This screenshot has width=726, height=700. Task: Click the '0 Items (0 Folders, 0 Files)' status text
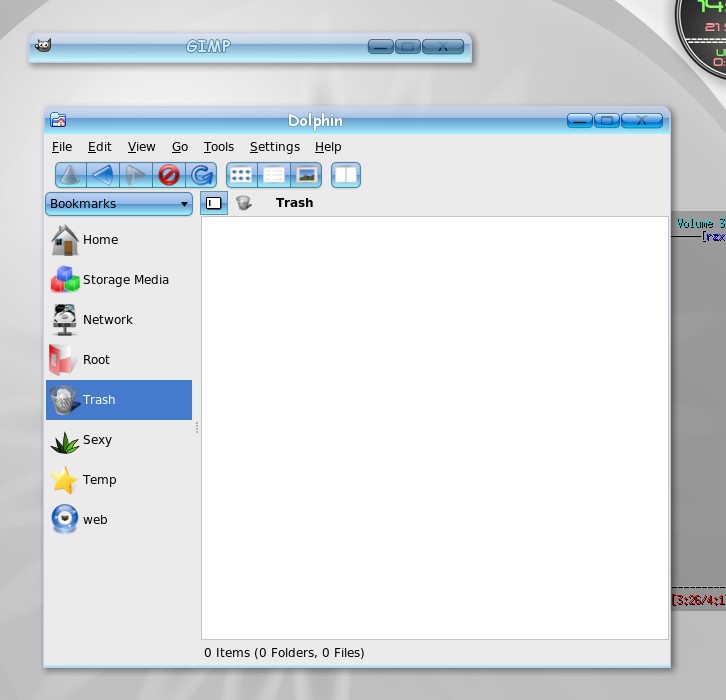pyautogui.click(x=284, y=653)
